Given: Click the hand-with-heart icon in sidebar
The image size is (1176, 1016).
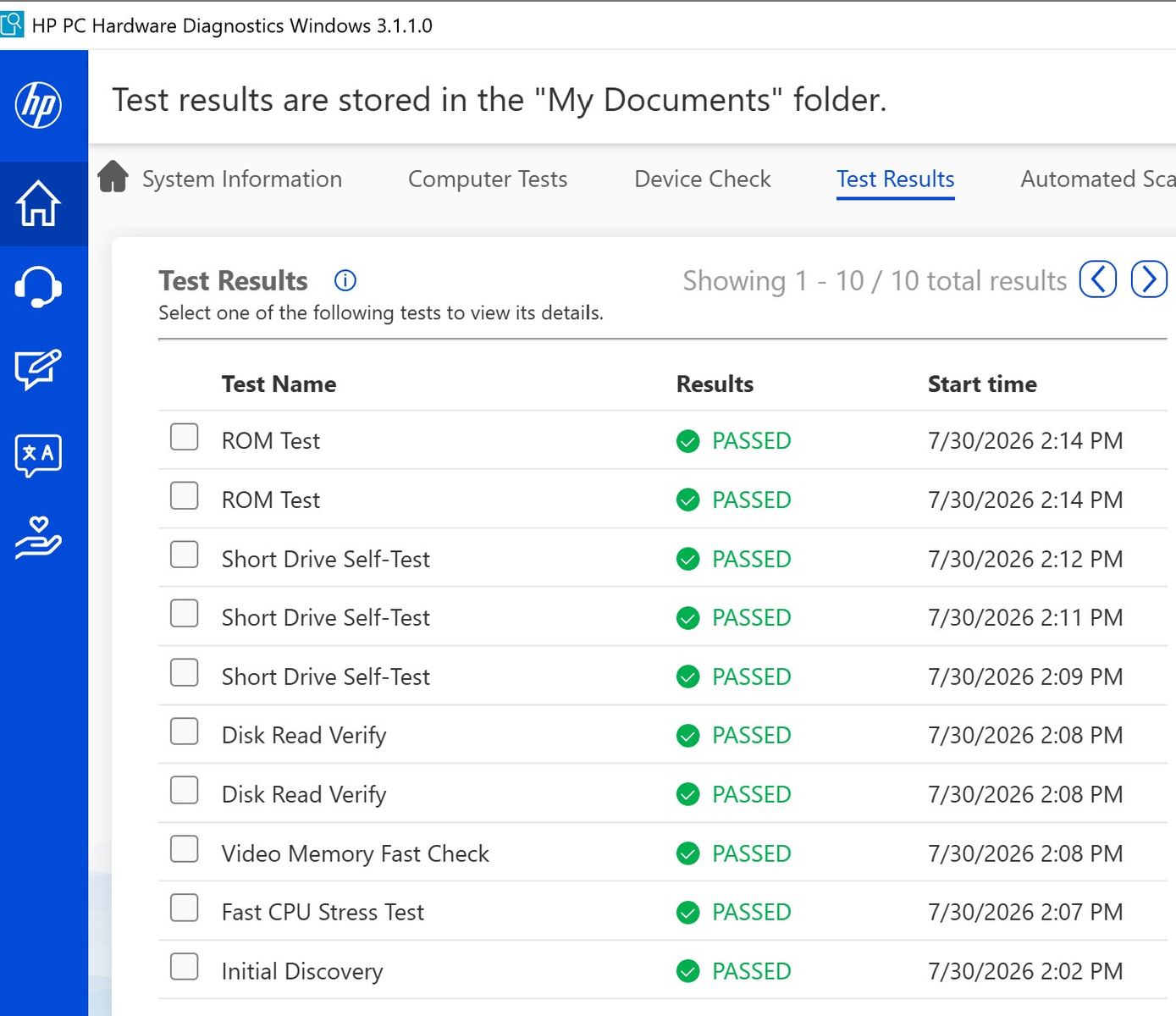Looking at the screenshot, I should click(x=38, y=538).
